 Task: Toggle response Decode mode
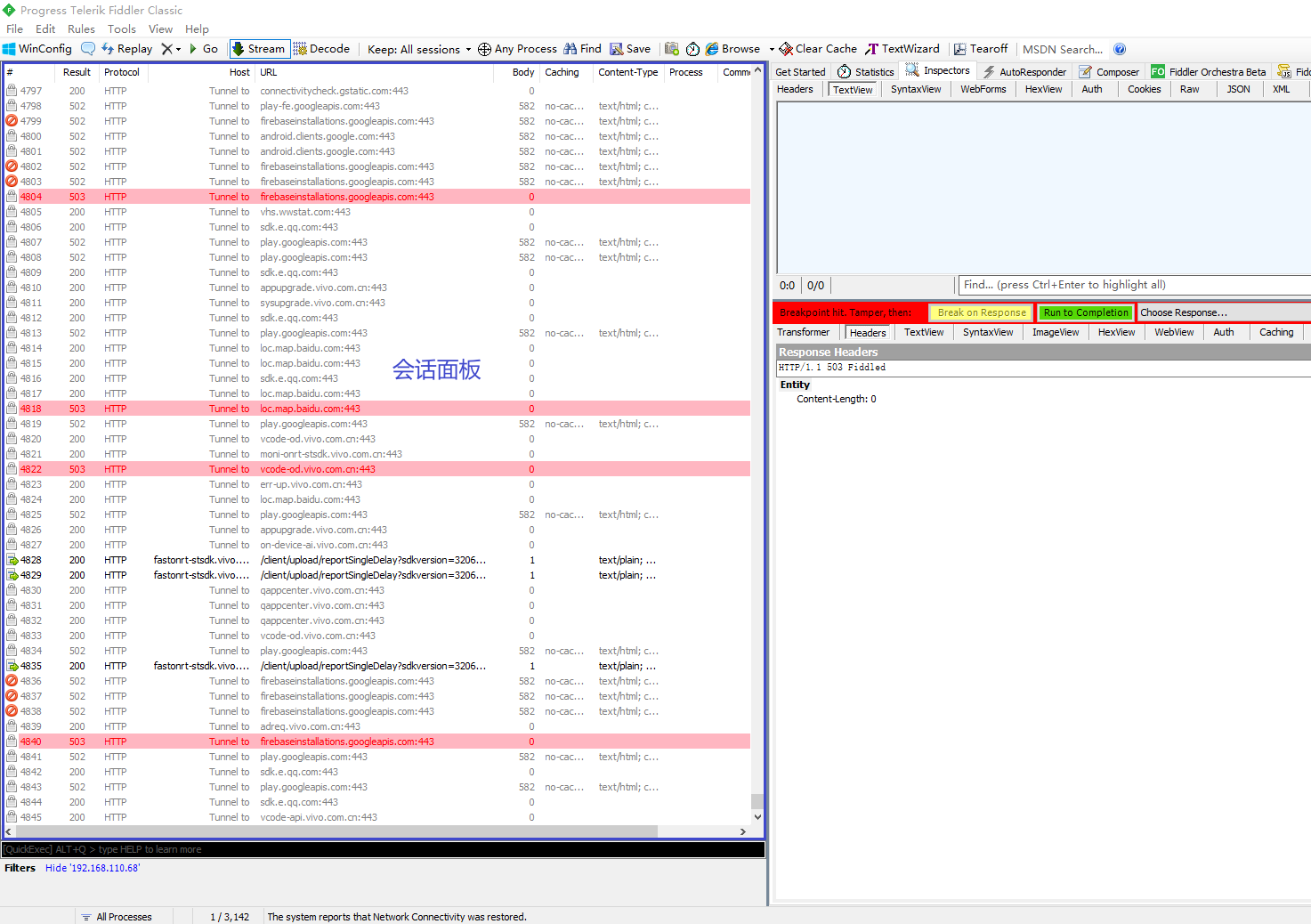pyautogui.click(x=322, y=49)
